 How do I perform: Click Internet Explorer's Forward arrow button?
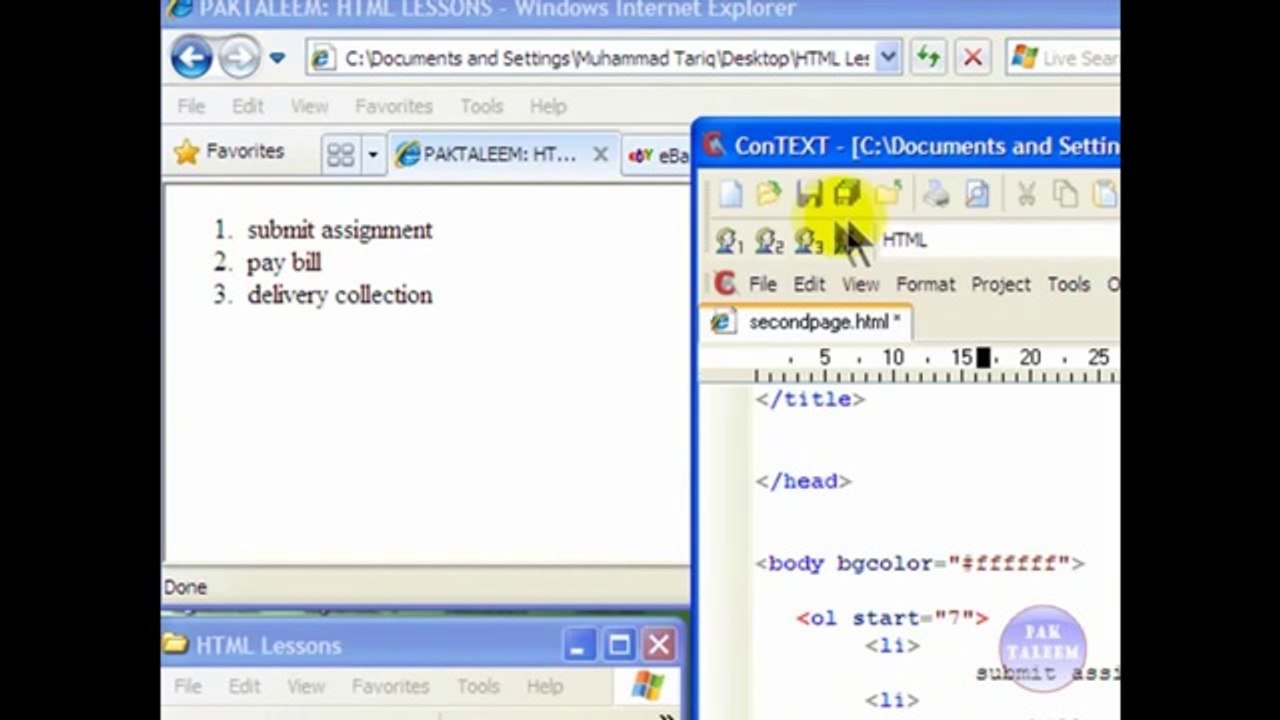coord(239,57)
